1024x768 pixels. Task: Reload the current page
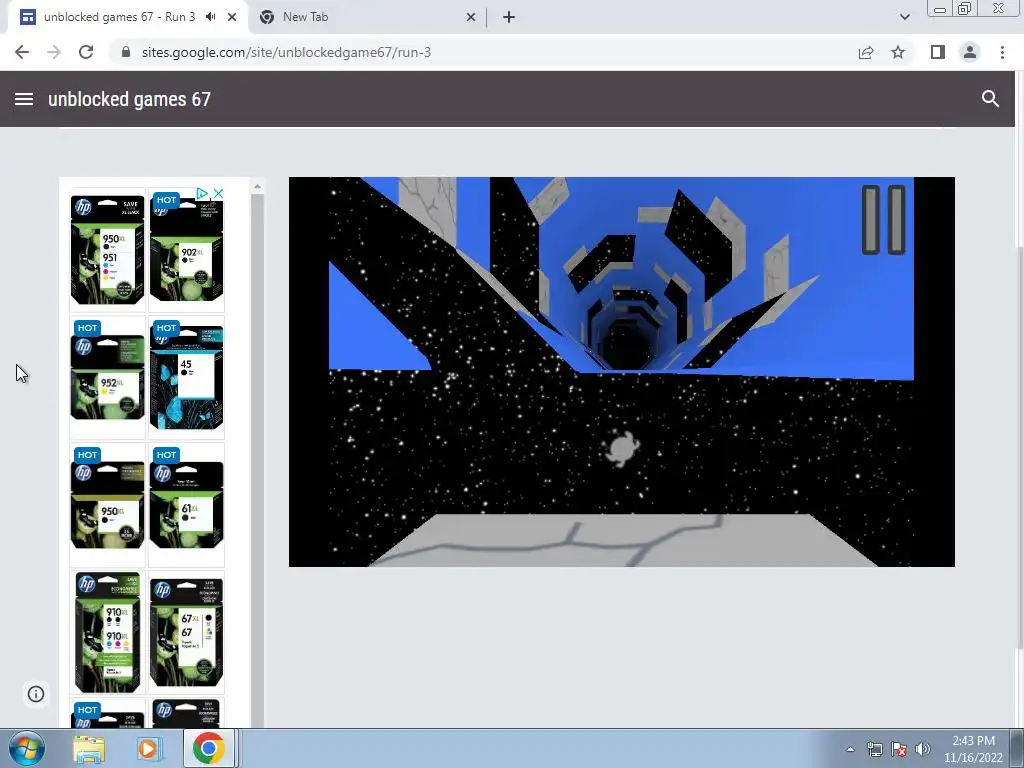[86, 52]
